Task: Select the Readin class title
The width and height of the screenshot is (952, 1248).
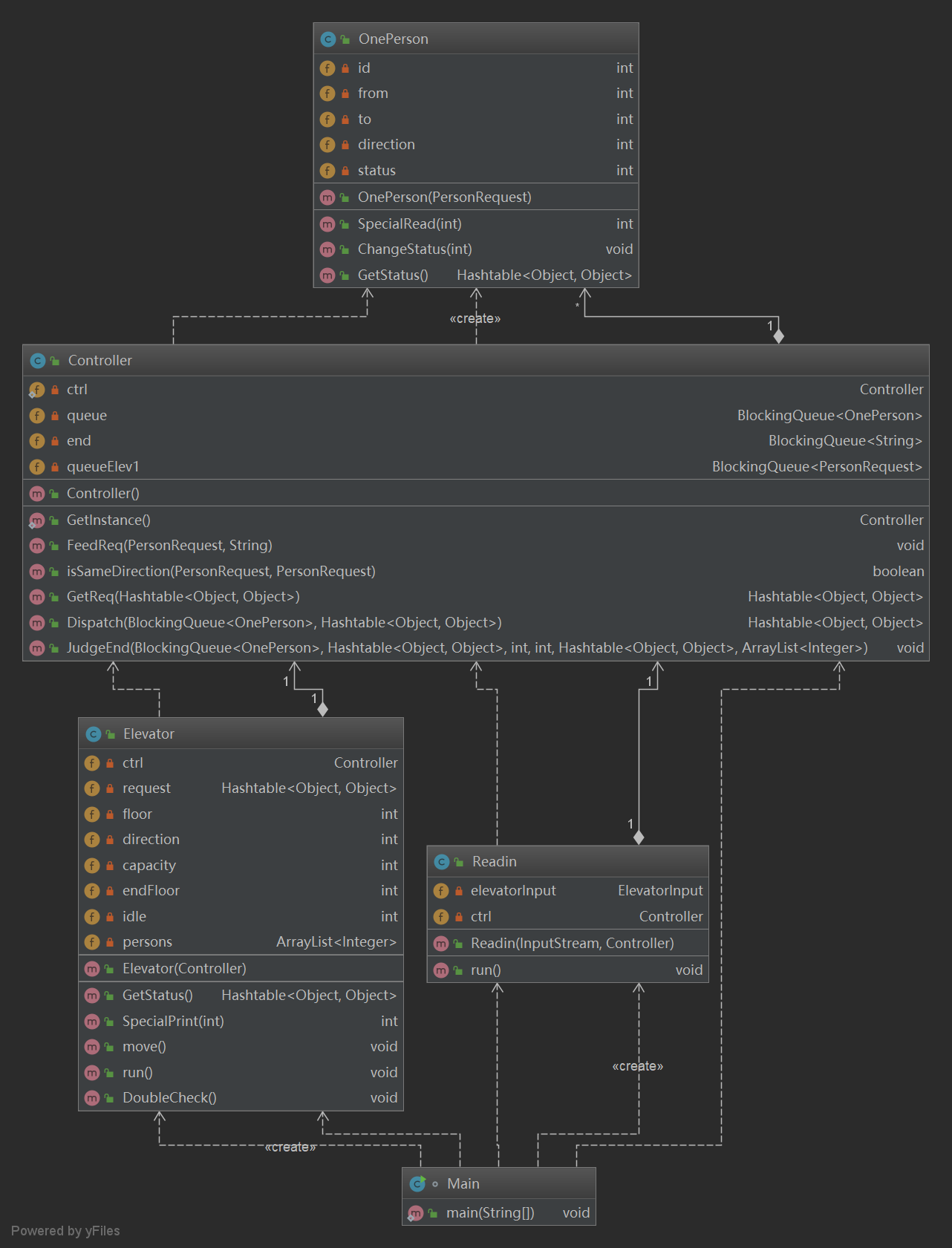Action: (495, 861)
